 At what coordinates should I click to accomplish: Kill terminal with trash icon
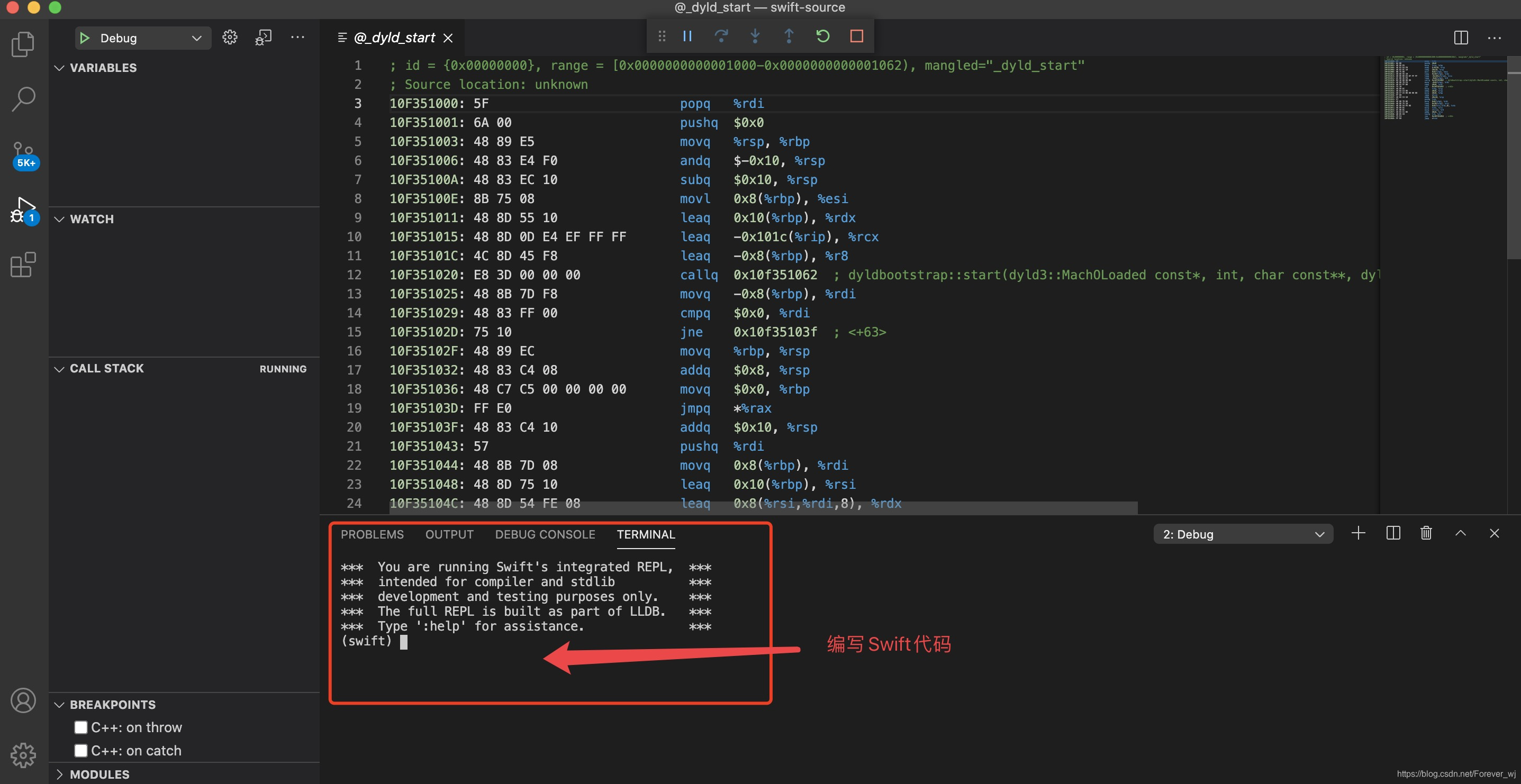tap(1426, 533)
